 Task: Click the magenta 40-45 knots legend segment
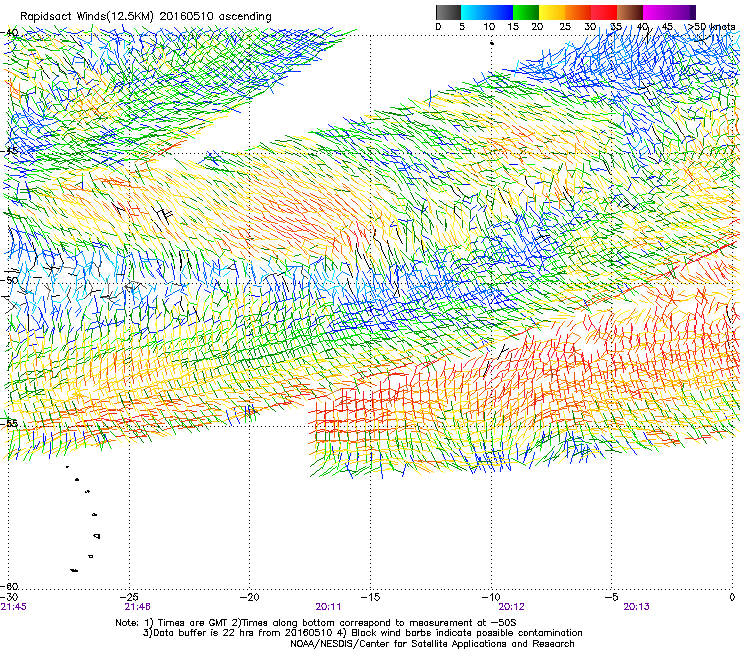click(x=656, y=12)
